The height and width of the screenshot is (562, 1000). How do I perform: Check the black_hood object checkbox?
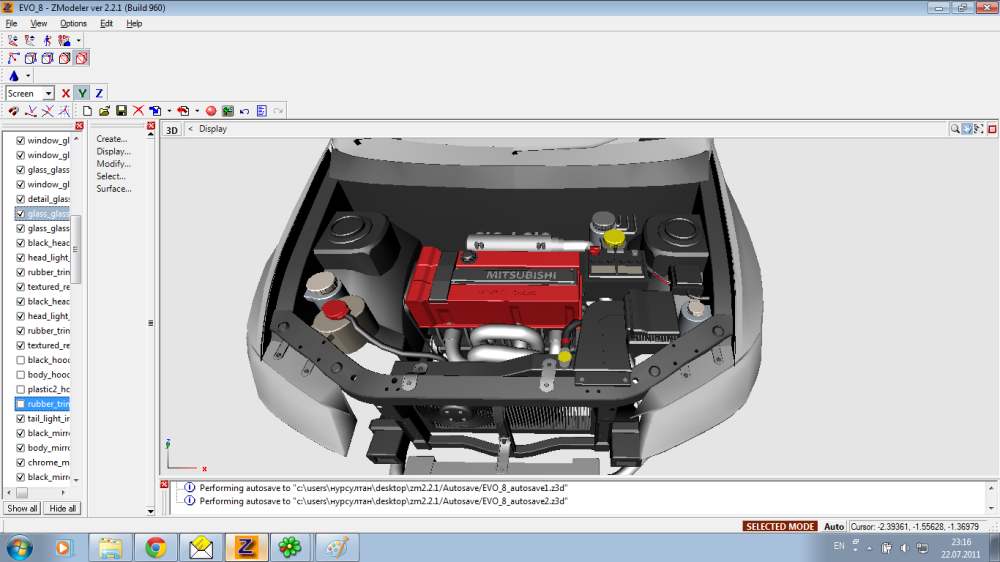[x=20, y=360]
